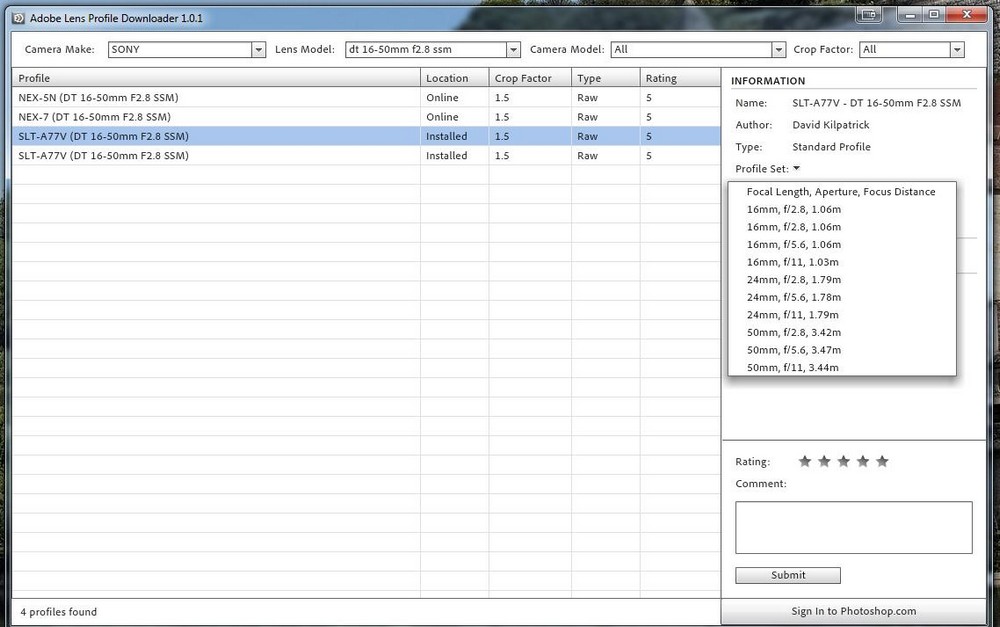
Task: Collapse the Profile Set disclosure arrow
Action: [x=797, y=168]
